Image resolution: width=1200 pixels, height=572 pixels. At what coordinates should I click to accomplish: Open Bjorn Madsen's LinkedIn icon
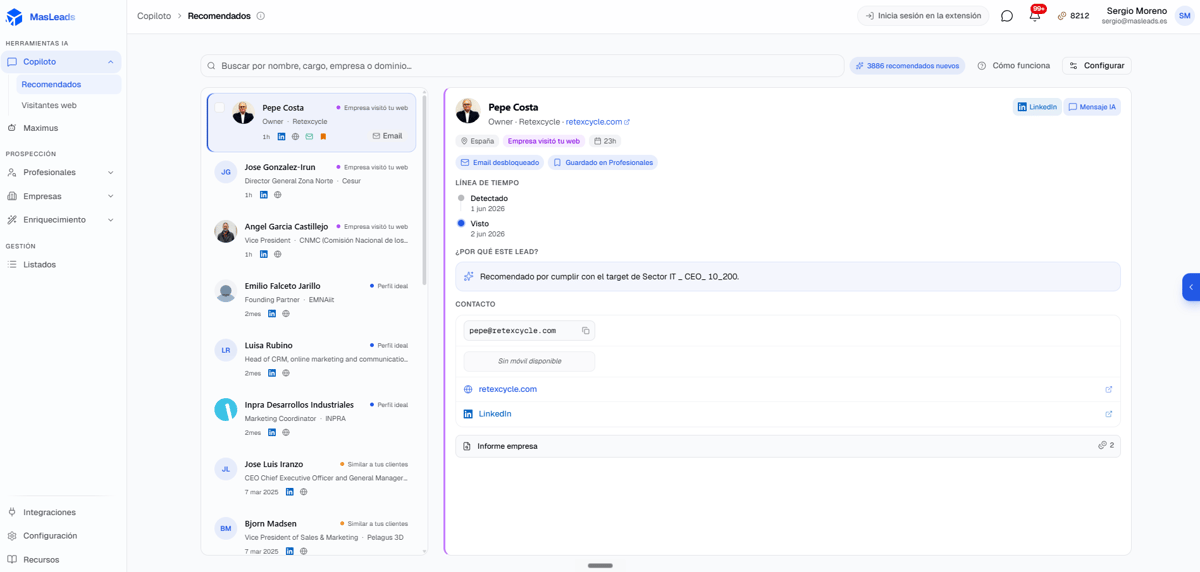coord(290,551)
